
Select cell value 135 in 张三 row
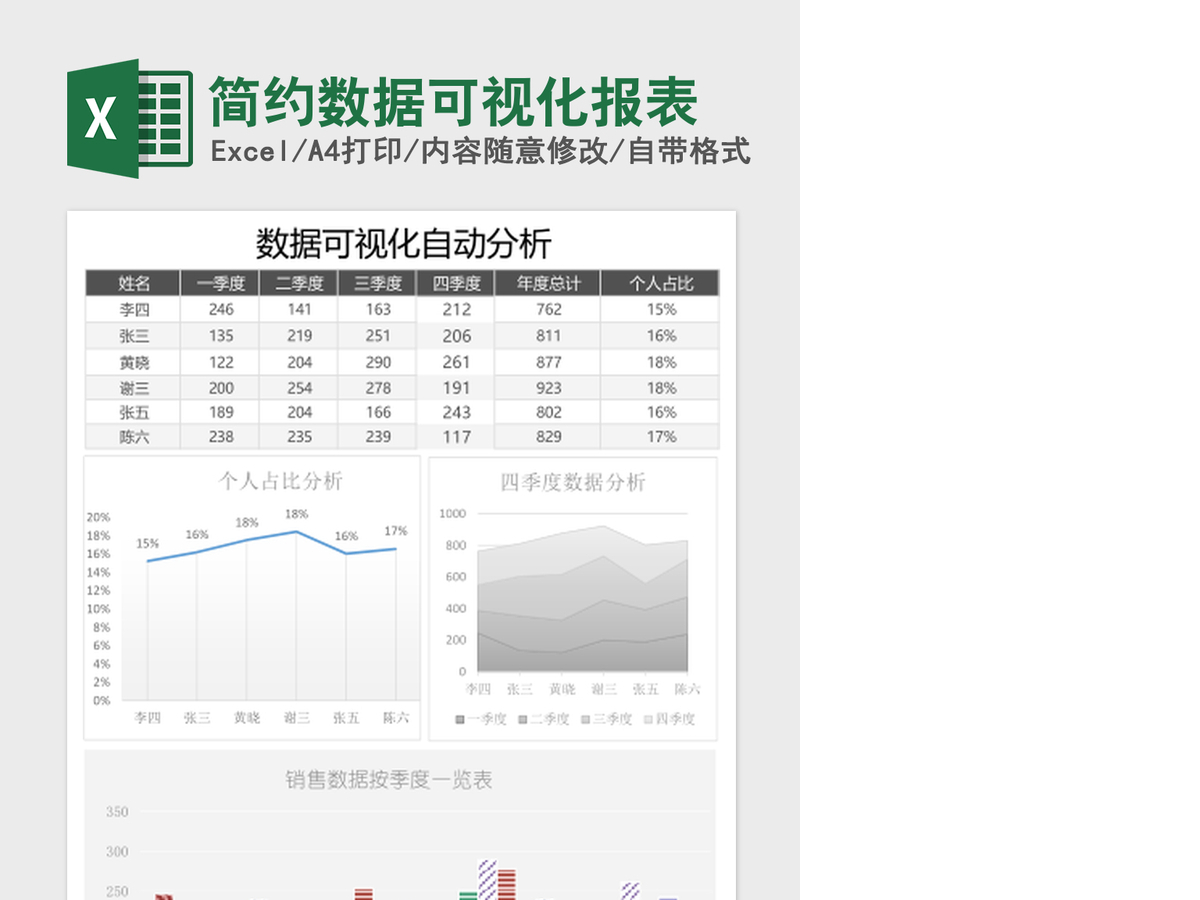(x=221, y=336)
